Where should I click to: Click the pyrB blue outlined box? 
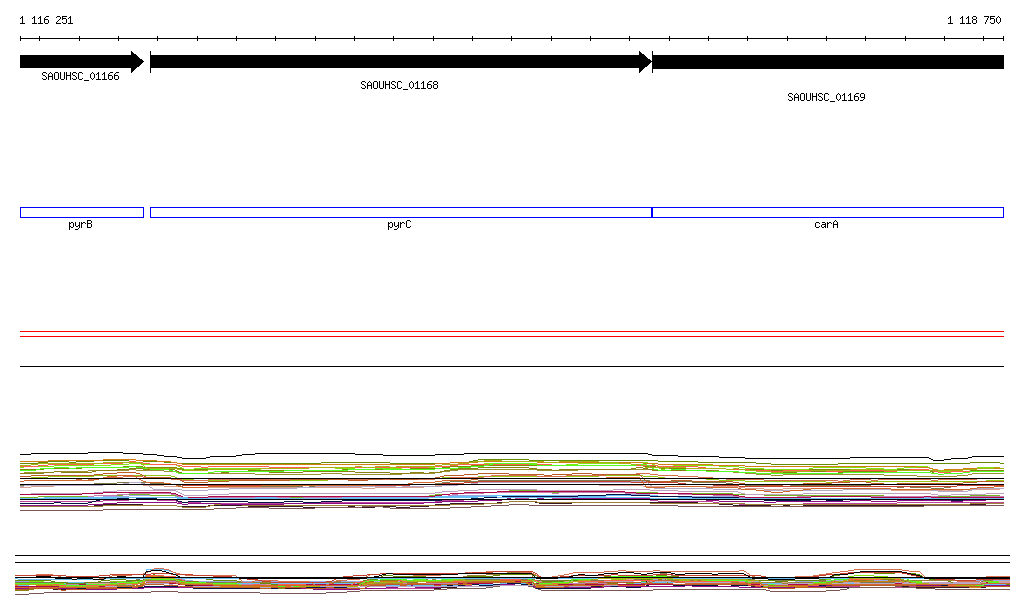pos(81,212)
